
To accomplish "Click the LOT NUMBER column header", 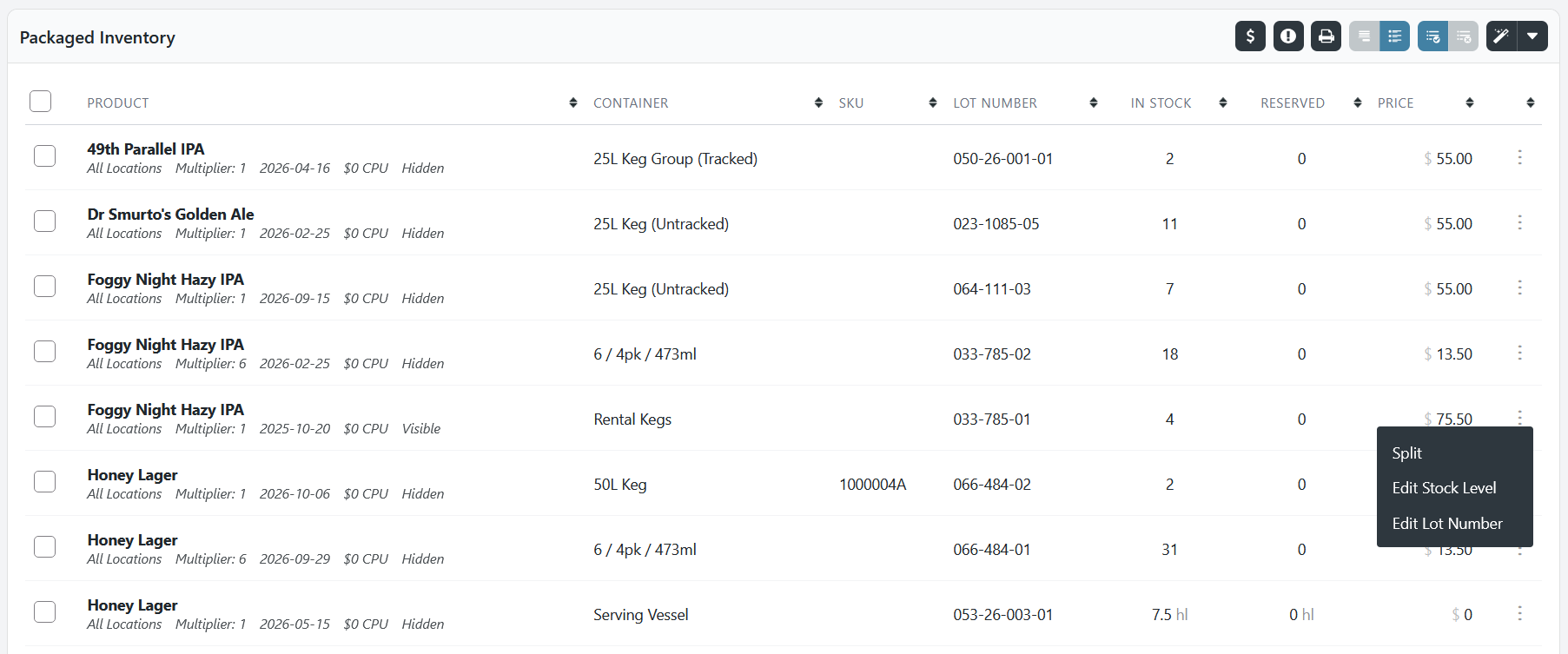I will click(996, 103).
